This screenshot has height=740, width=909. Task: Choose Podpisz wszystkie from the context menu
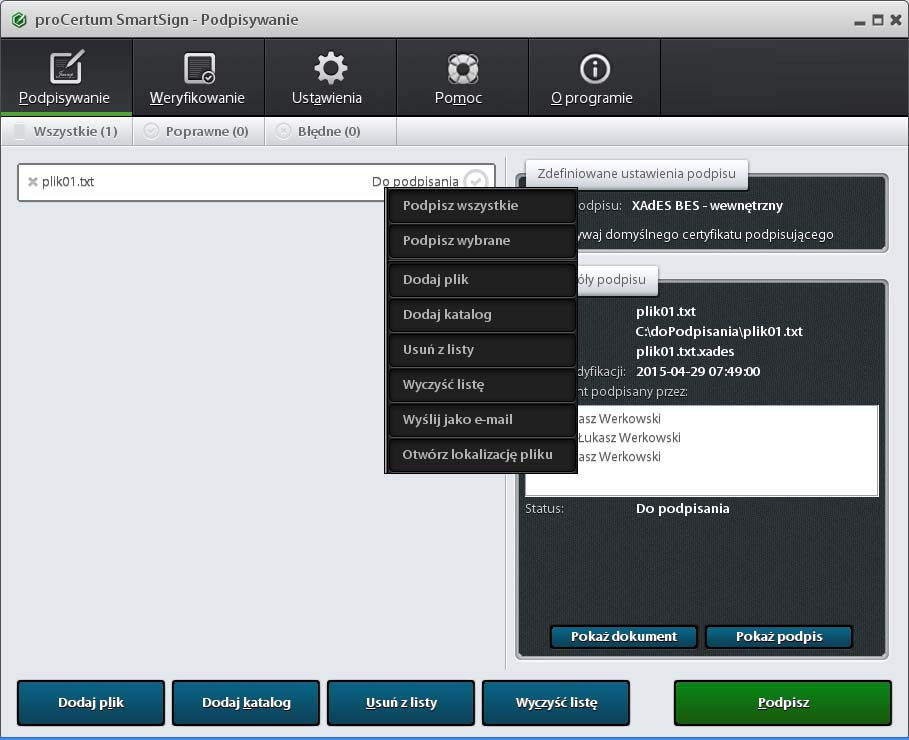pos(482,206)
